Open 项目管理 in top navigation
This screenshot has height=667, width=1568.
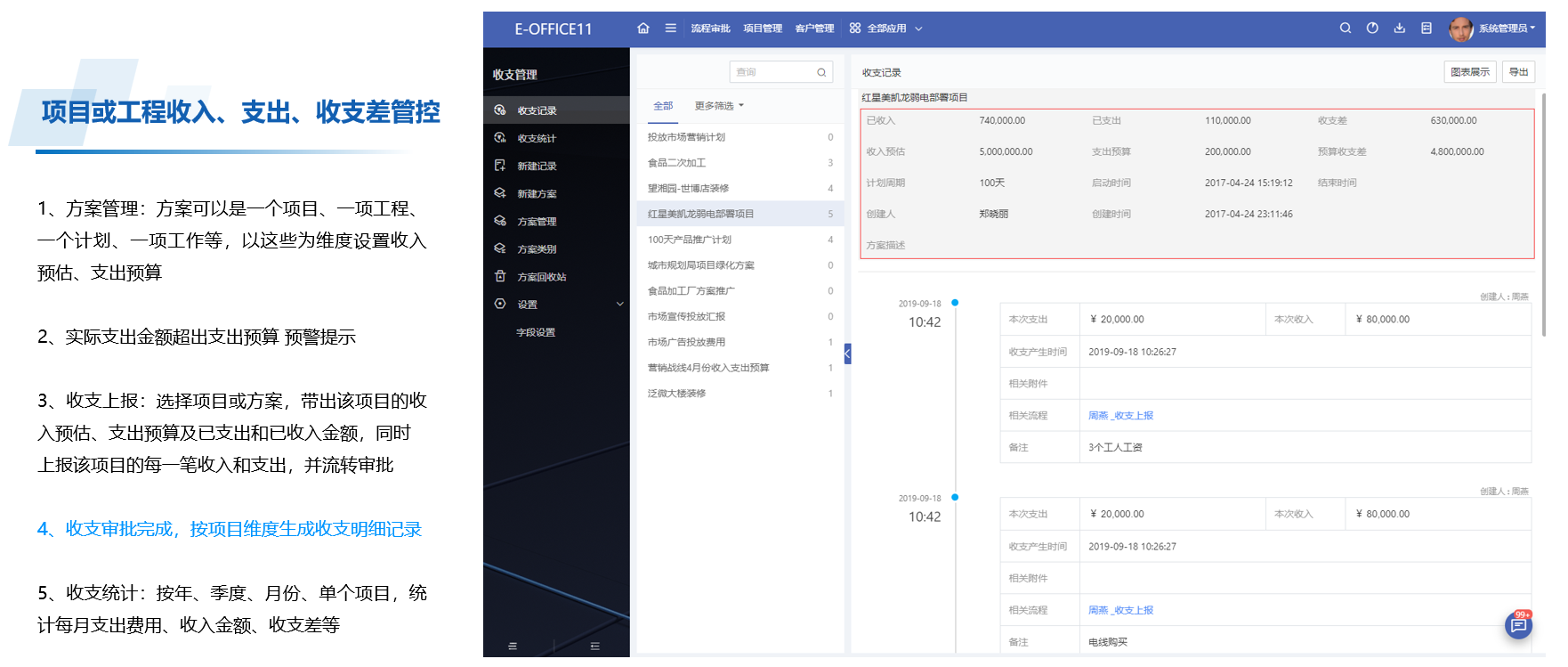point(763,28)
